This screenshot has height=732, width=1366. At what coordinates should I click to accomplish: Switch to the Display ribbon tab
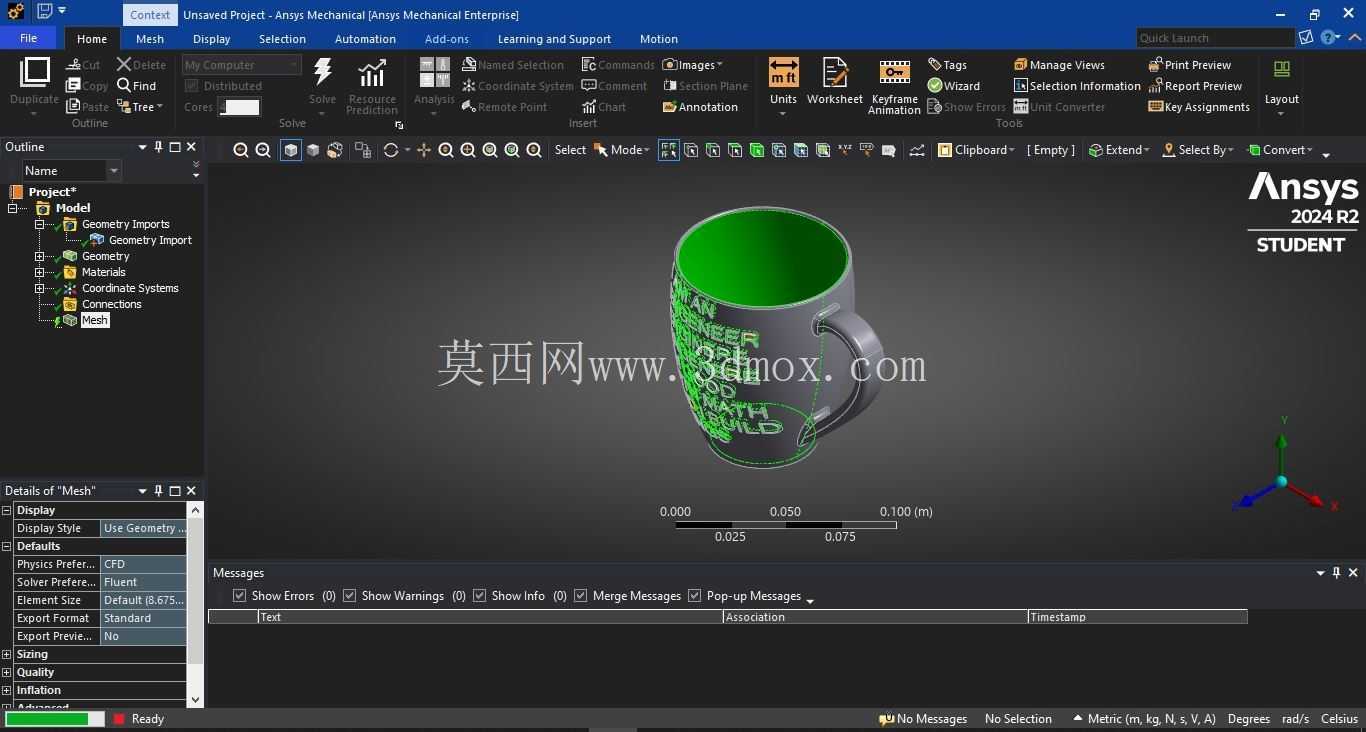pos(211,39)
